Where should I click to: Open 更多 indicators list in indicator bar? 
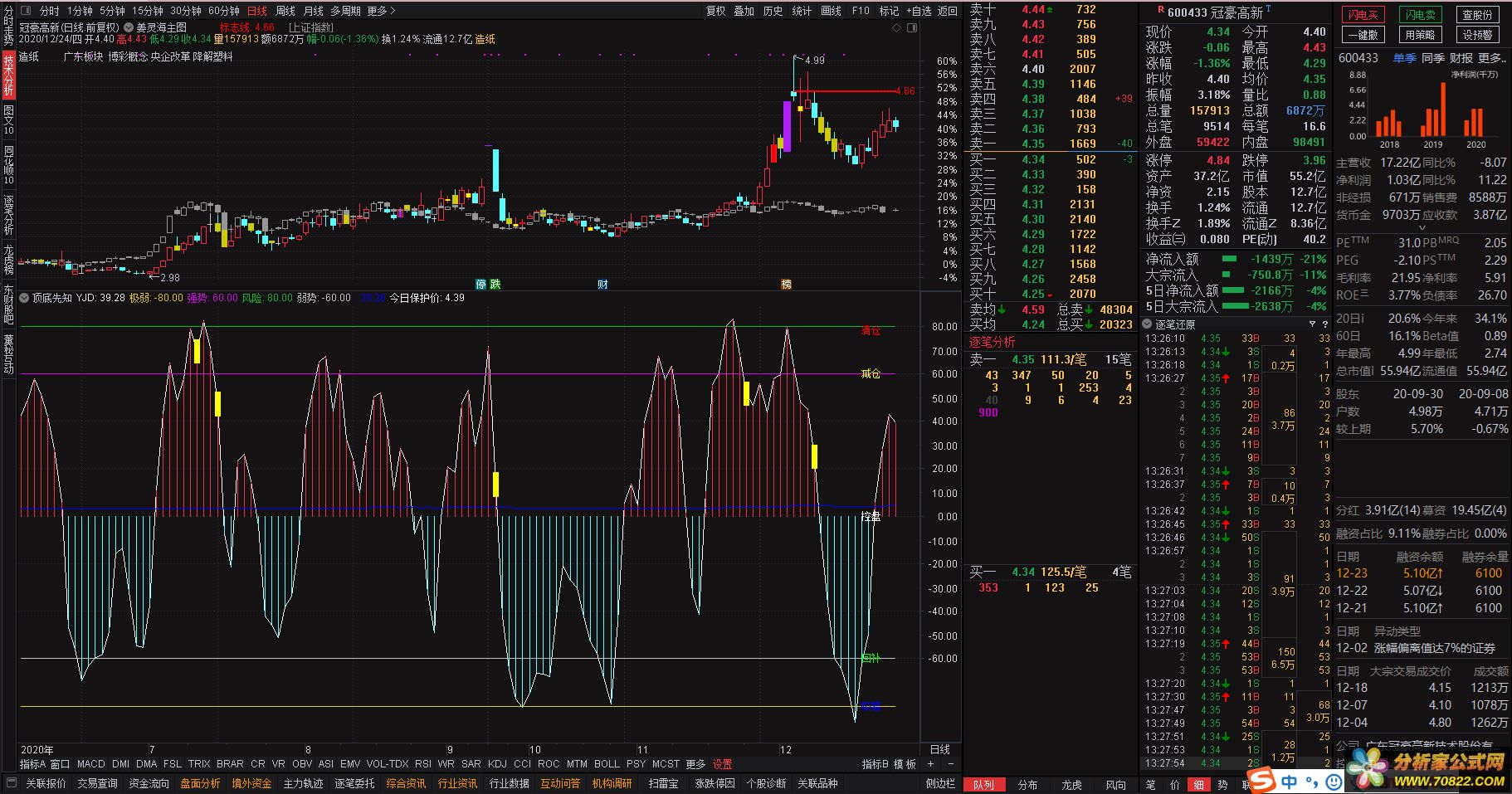(695, 763)
